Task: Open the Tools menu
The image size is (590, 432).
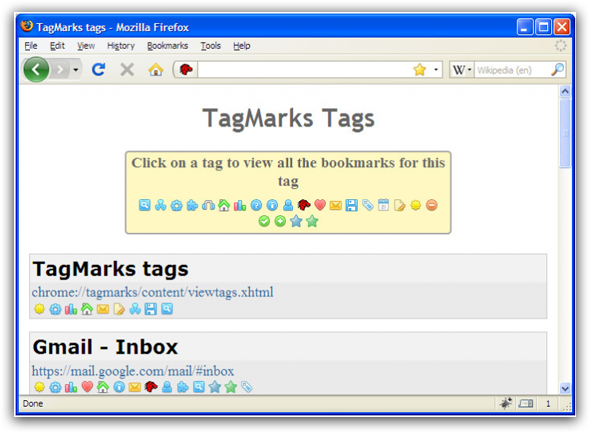Action: point(210,46)
